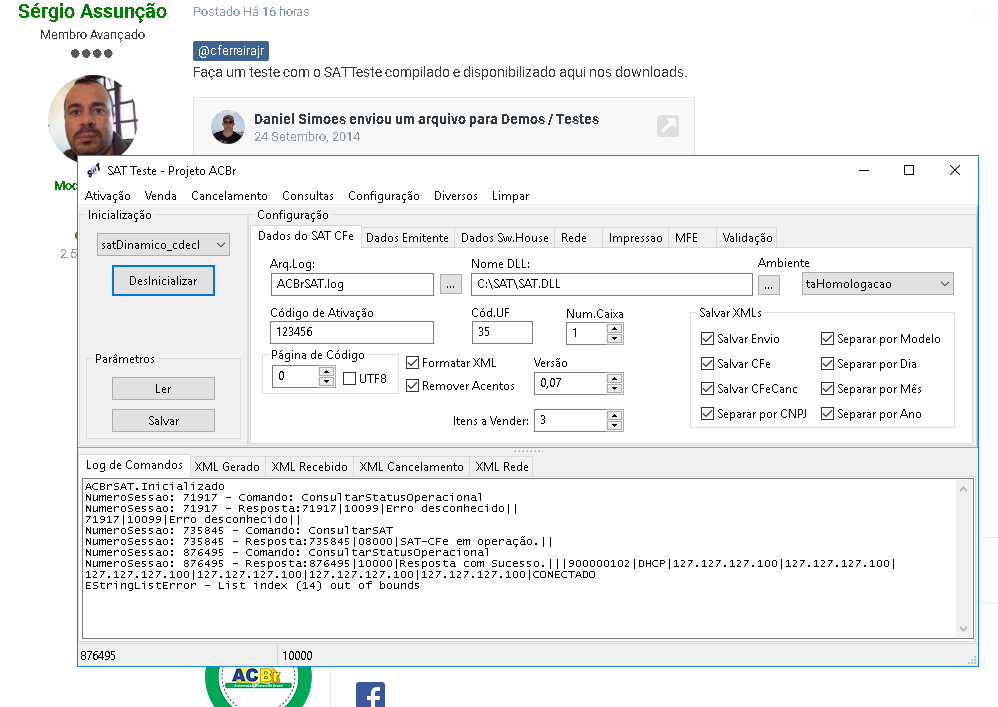
Task: Uncheck the Salvar CFe checkbox
Action: click(707, 363)
